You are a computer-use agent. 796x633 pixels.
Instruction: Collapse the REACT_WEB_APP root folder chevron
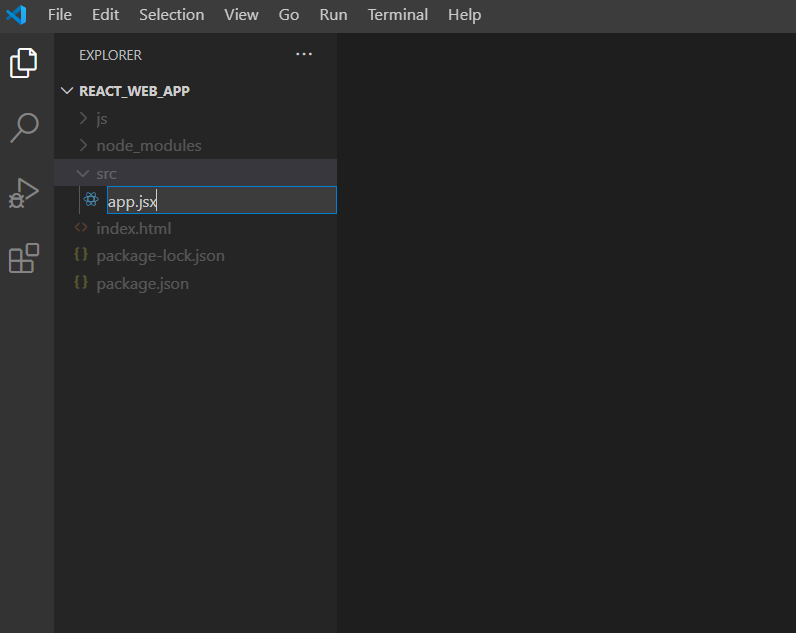67,91
